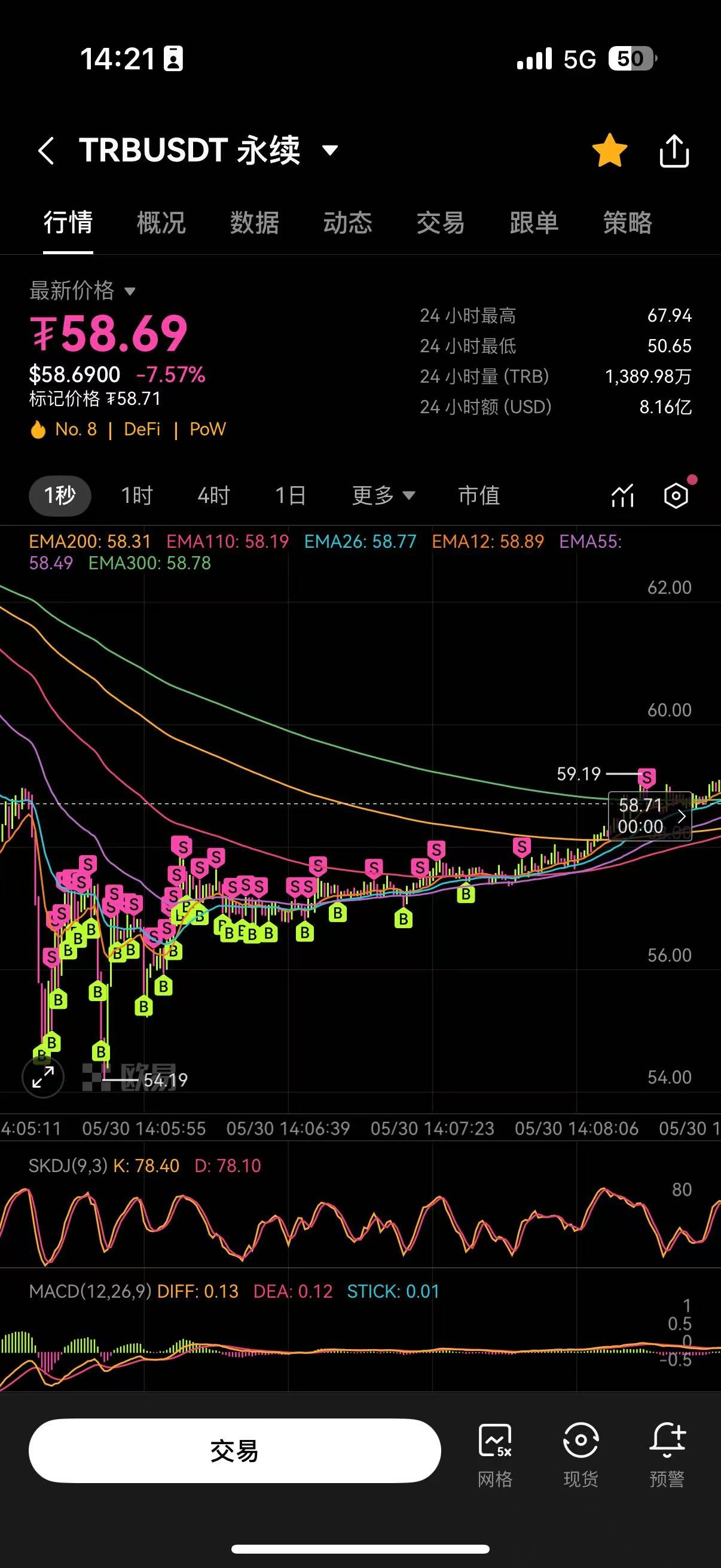
Task: Open the 最新价格 price type dropdown
Action: pyautogui.click(x=82, y=291)
